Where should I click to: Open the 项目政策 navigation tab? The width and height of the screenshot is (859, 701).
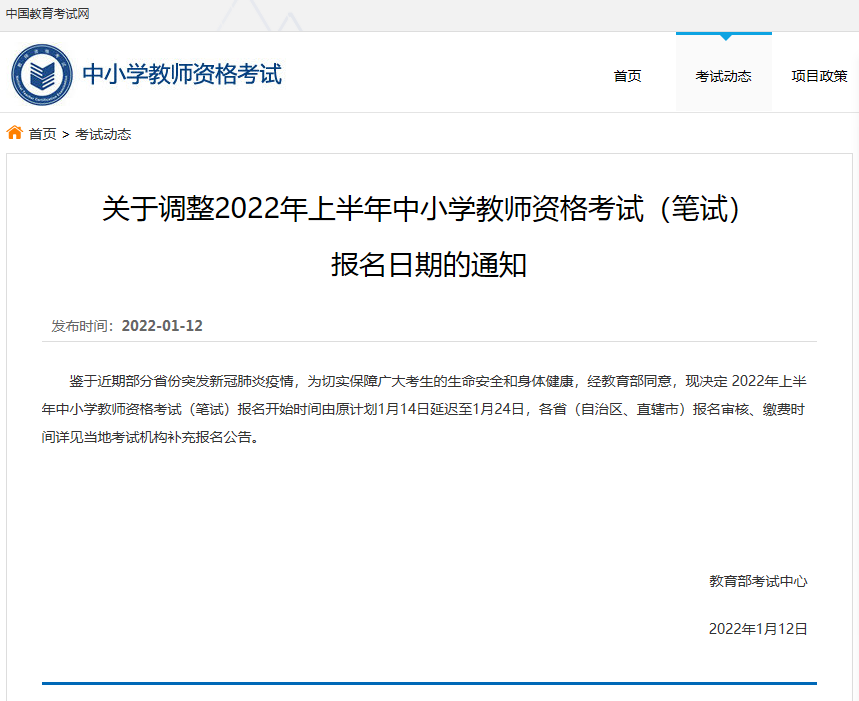[819, 76]
